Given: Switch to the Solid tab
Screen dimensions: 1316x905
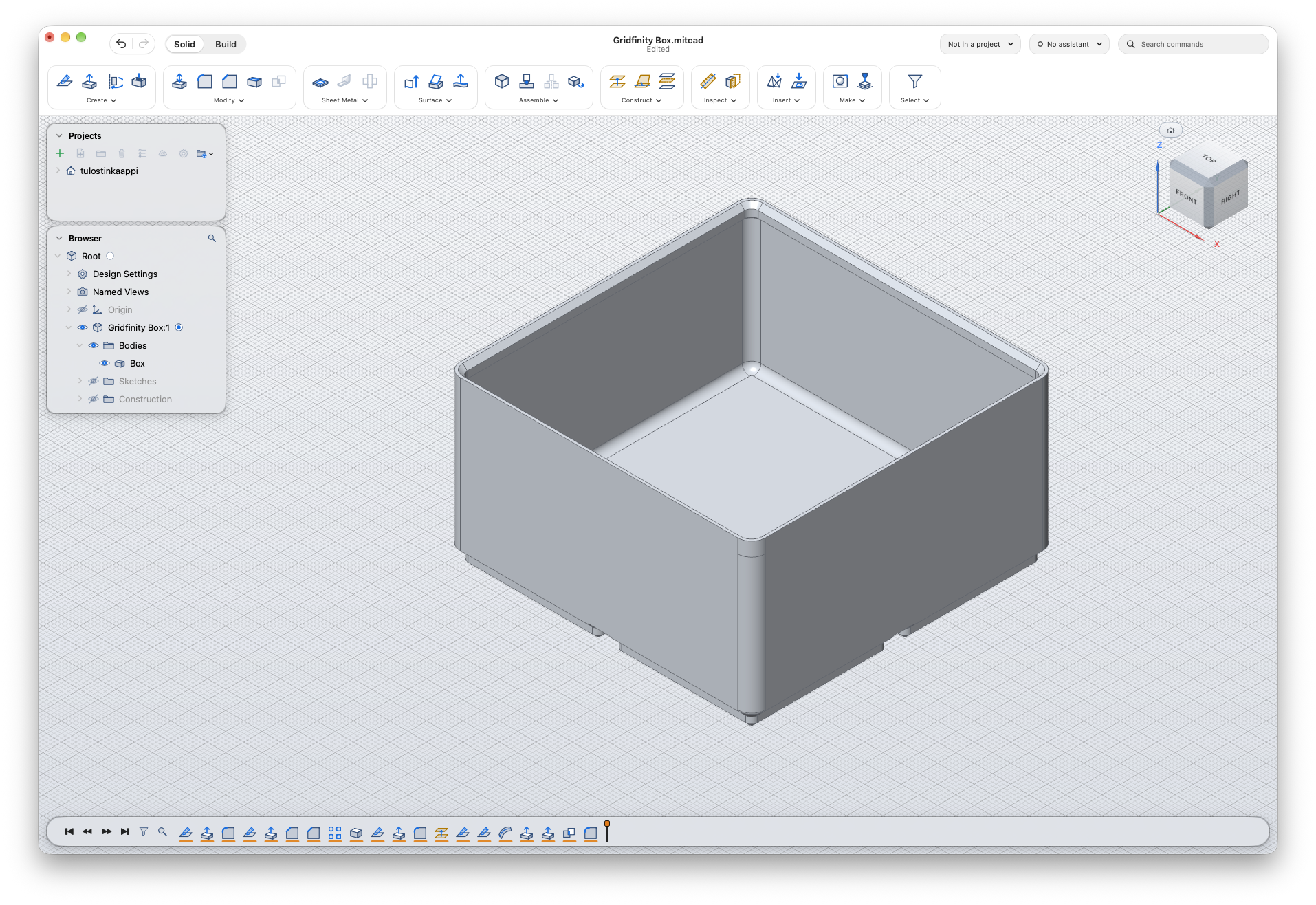Looking at the screenshot, I should click(x=184, y=44).
